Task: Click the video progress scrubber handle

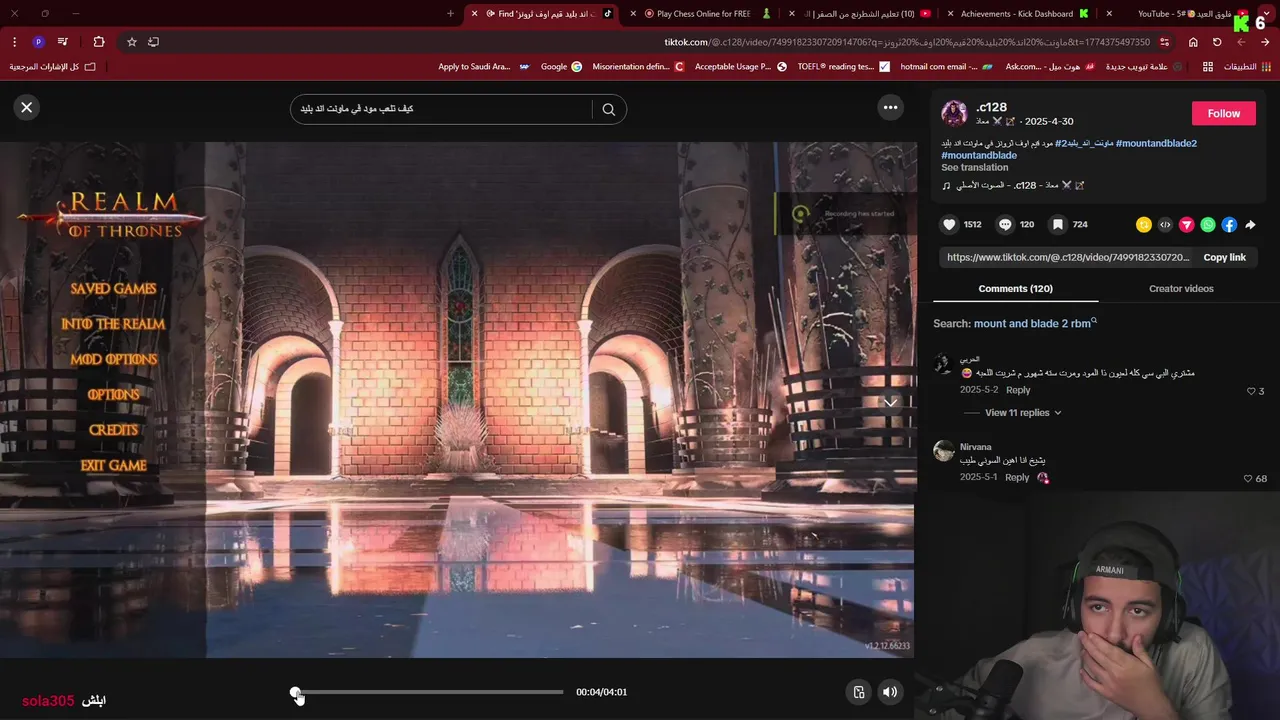Action: pos(295,692)
